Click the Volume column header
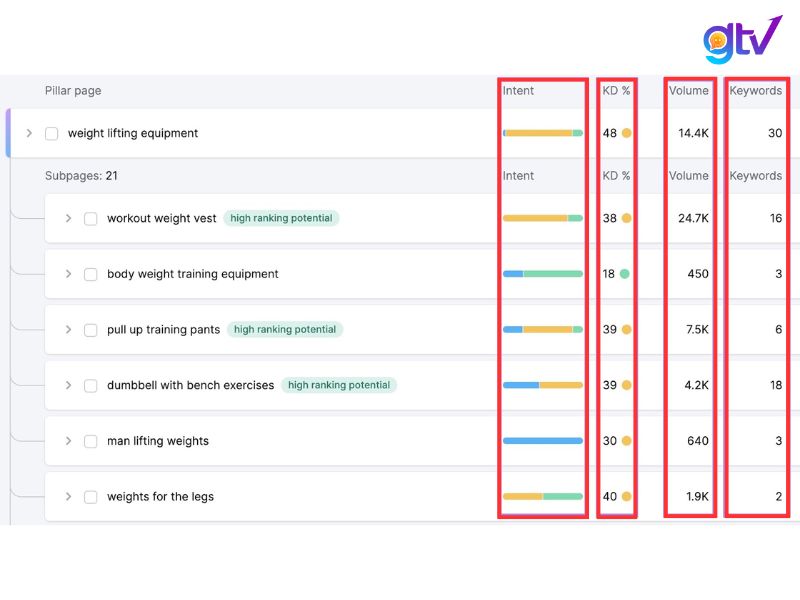800x600 pixels. tap(689, 90)
